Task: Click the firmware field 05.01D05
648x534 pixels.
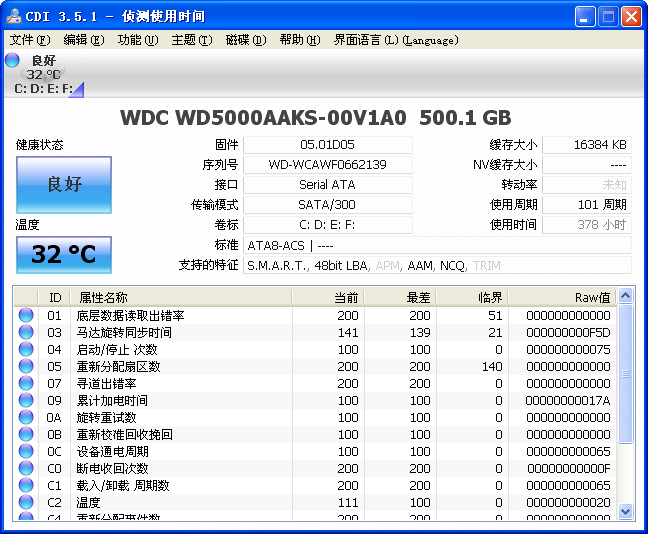Action: coord(328,145)
